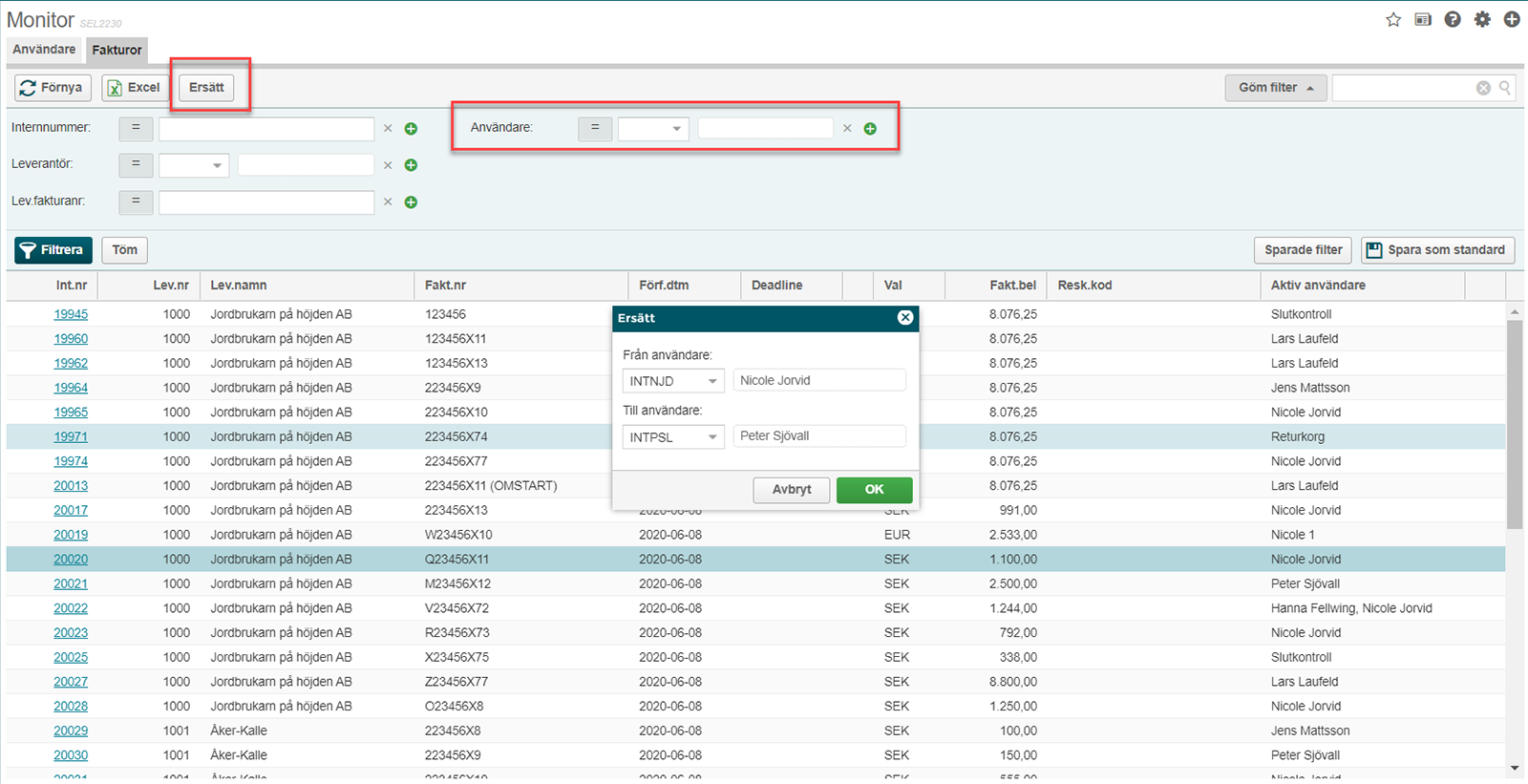The image size is (1528, 784).
Task: Toggle the Användare equals operator
Action: click(595, 128)
